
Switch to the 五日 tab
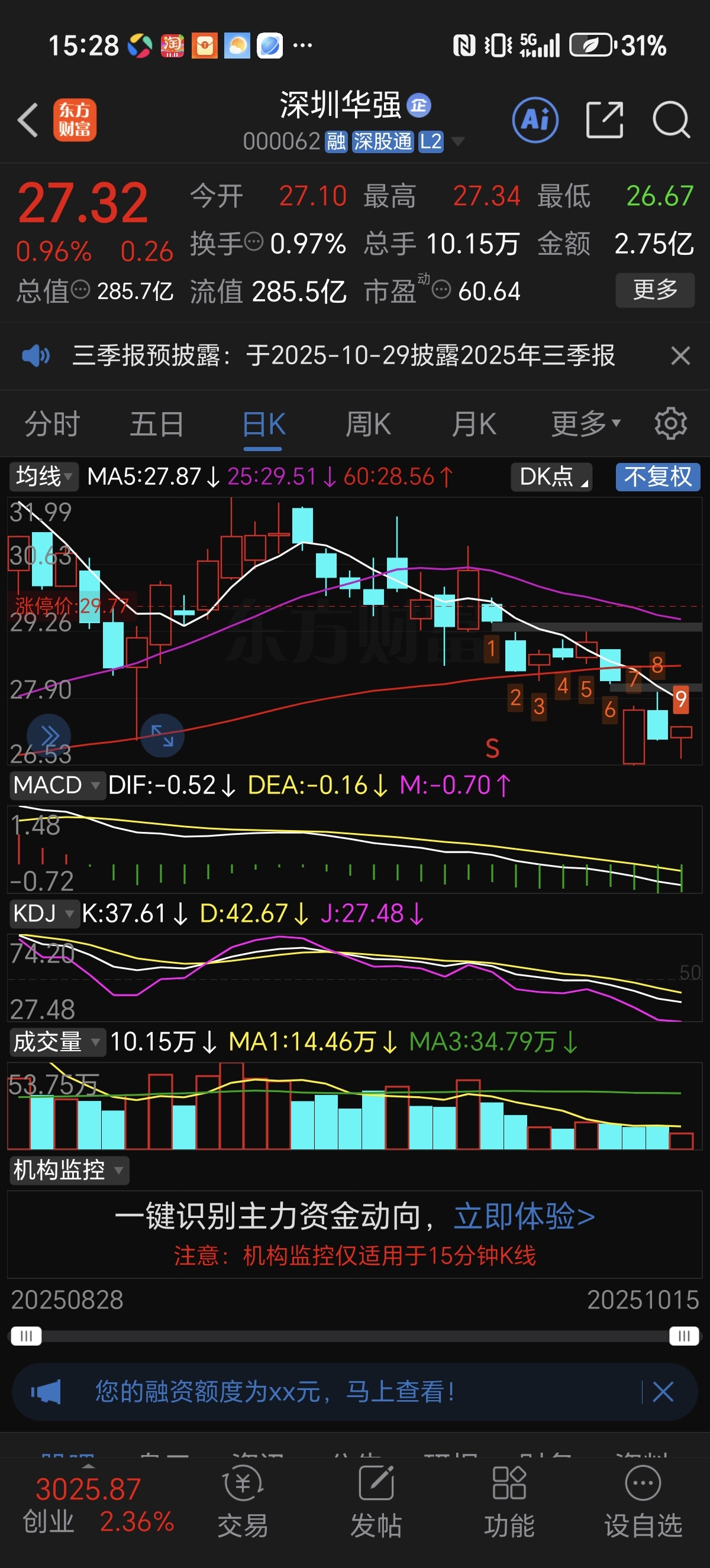[157, 424]
